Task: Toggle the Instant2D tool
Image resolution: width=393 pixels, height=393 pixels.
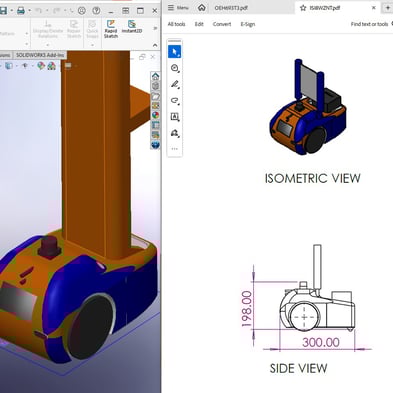Action: click(132, 27)
